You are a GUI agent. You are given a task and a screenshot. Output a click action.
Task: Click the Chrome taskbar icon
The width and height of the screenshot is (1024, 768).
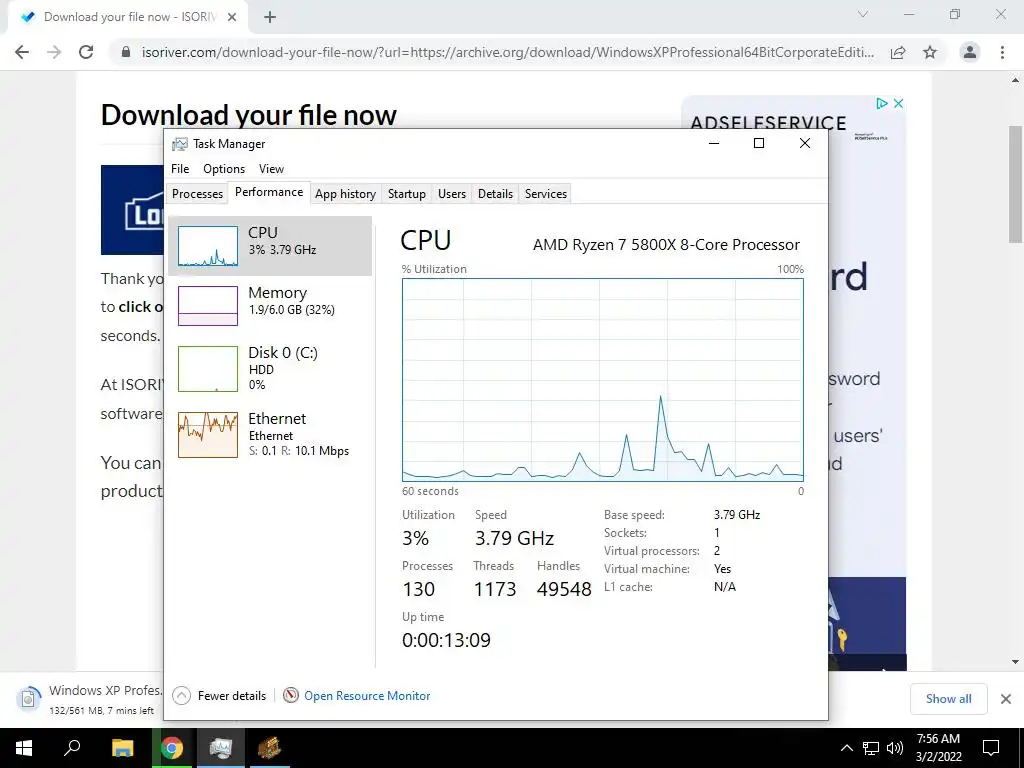point(172,748)
